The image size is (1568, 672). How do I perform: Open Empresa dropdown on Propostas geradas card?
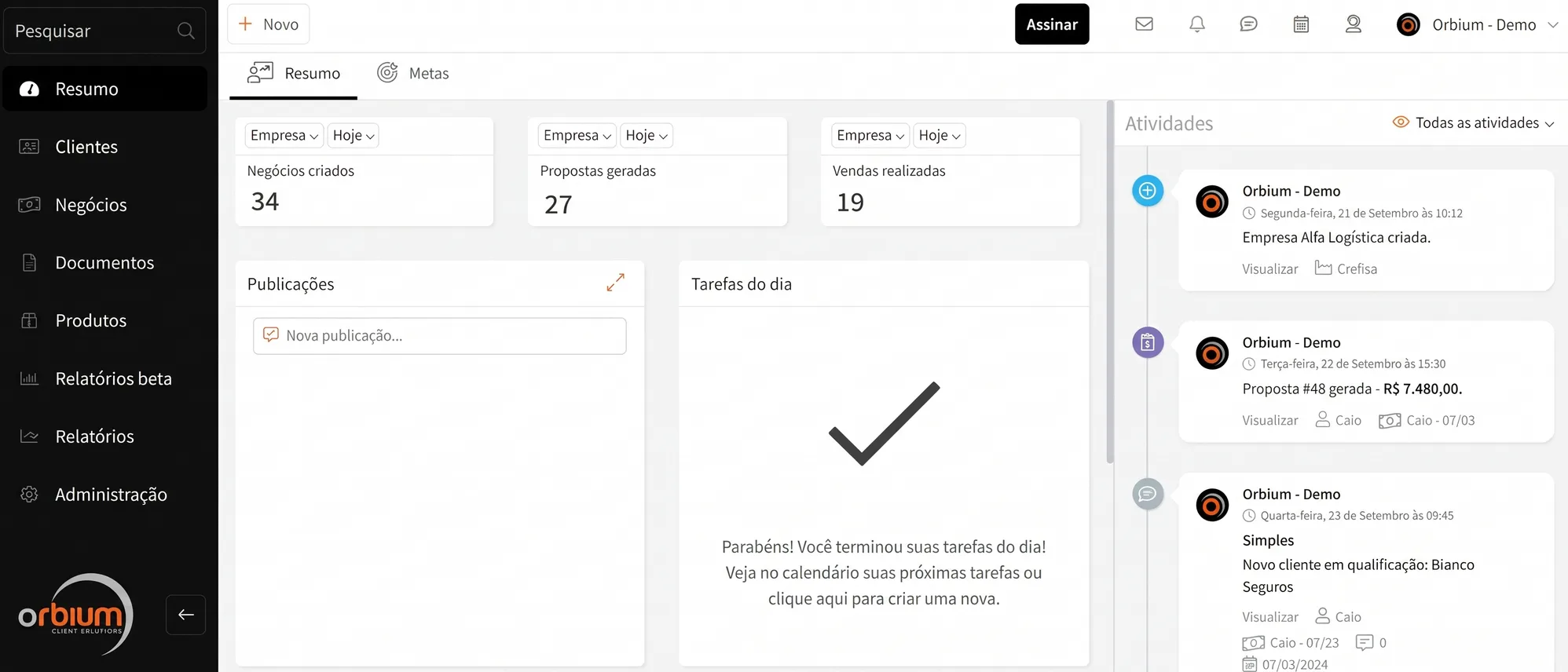pyautogui.click(x=577, y=135)
